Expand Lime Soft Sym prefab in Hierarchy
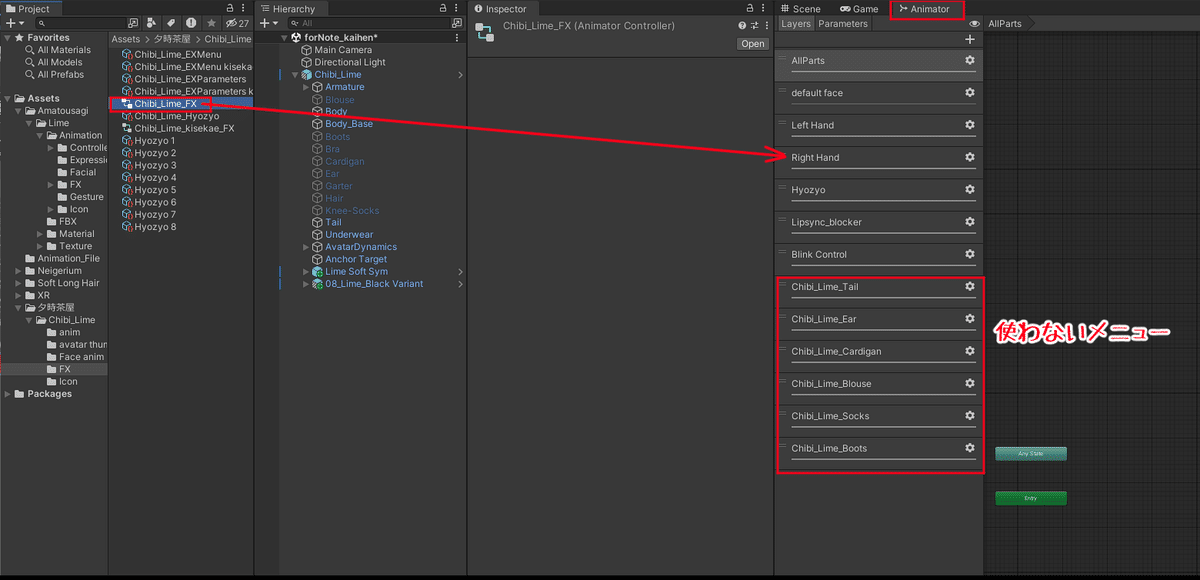Viewport: 1200px width, 580px height. [x=307, y=272]
